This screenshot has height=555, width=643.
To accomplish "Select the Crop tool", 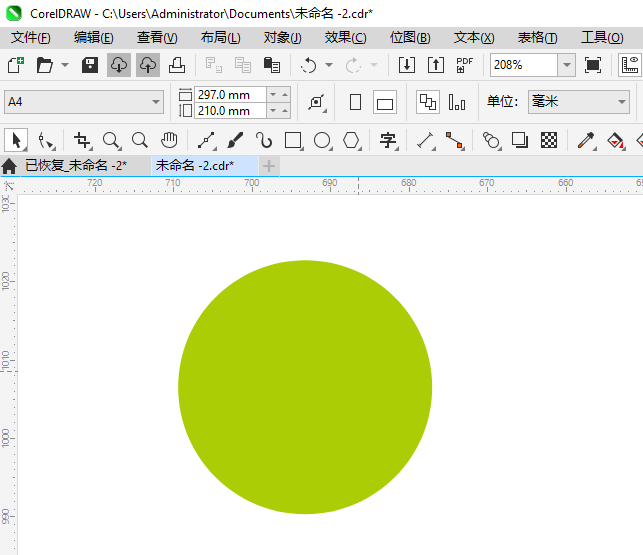I will pos(82,140).
